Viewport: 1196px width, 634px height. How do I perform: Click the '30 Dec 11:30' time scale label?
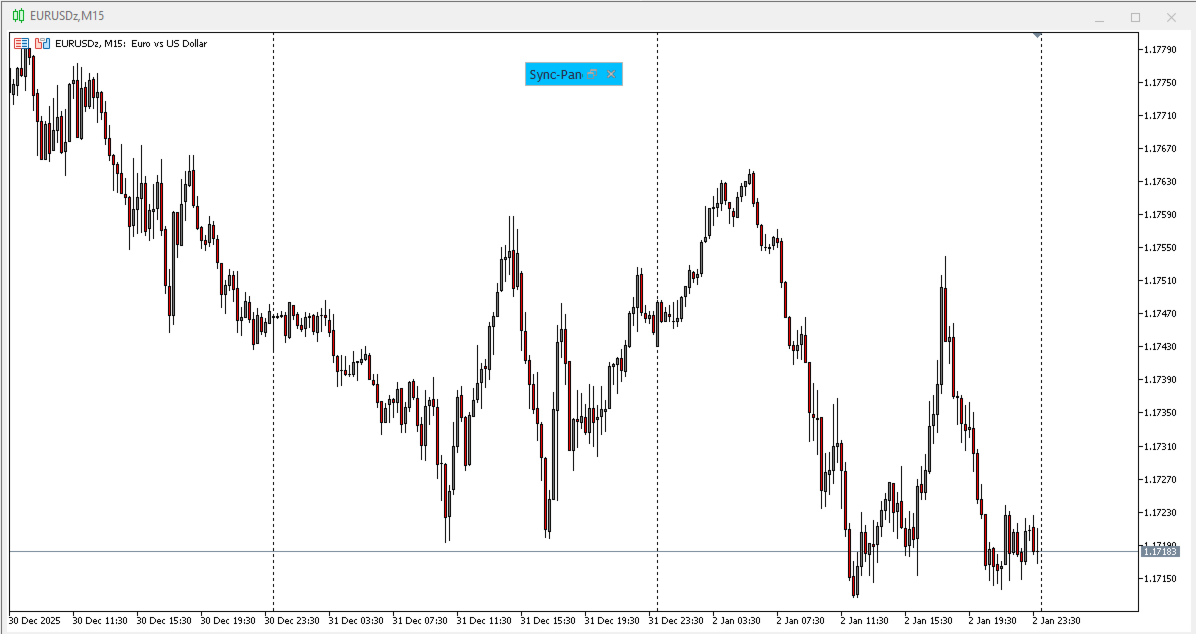pyautogui.click(x=100, y=621)
